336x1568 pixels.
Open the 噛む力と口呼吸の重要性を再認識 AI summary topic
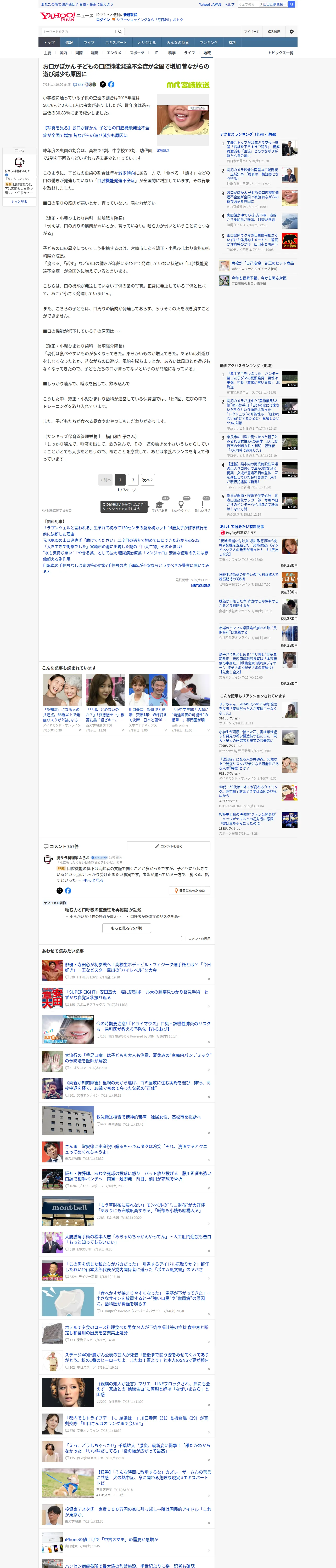(98, 910)
